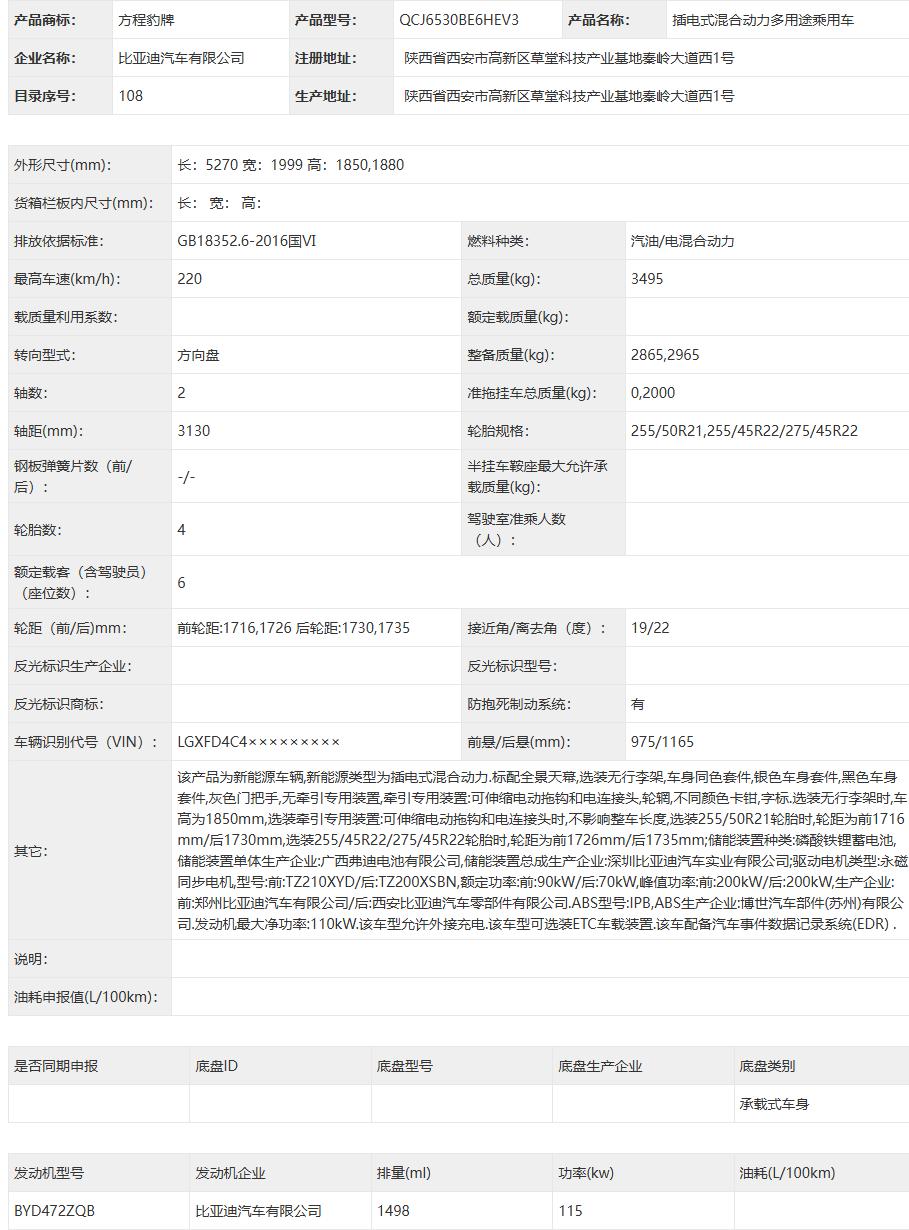Click the 轴数 value 2

click(181, 393)
